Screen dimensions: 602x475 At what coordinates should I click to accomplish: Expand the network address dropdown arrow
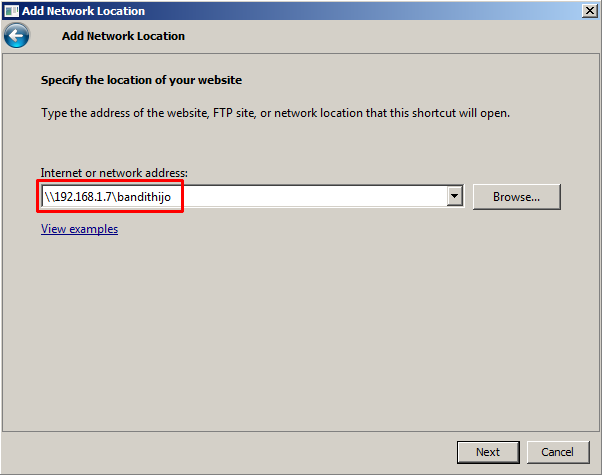[455, 197]
